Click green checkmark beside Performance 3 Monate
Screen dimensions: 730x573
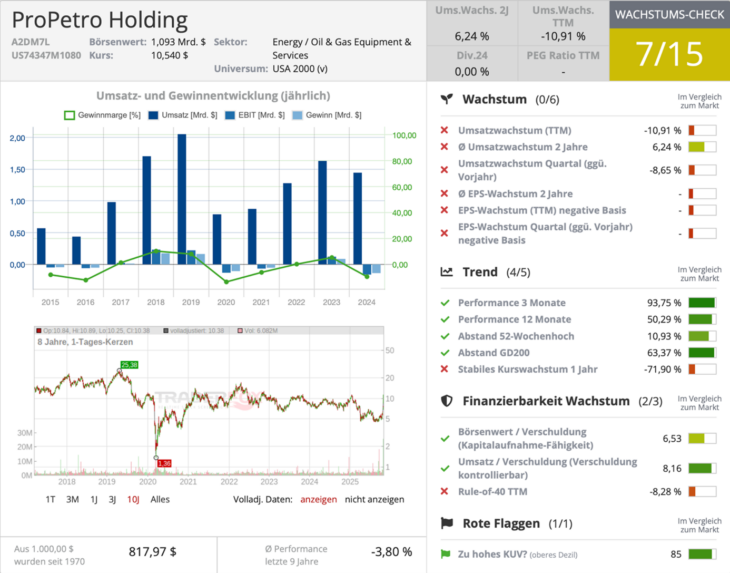click(445, 303)
